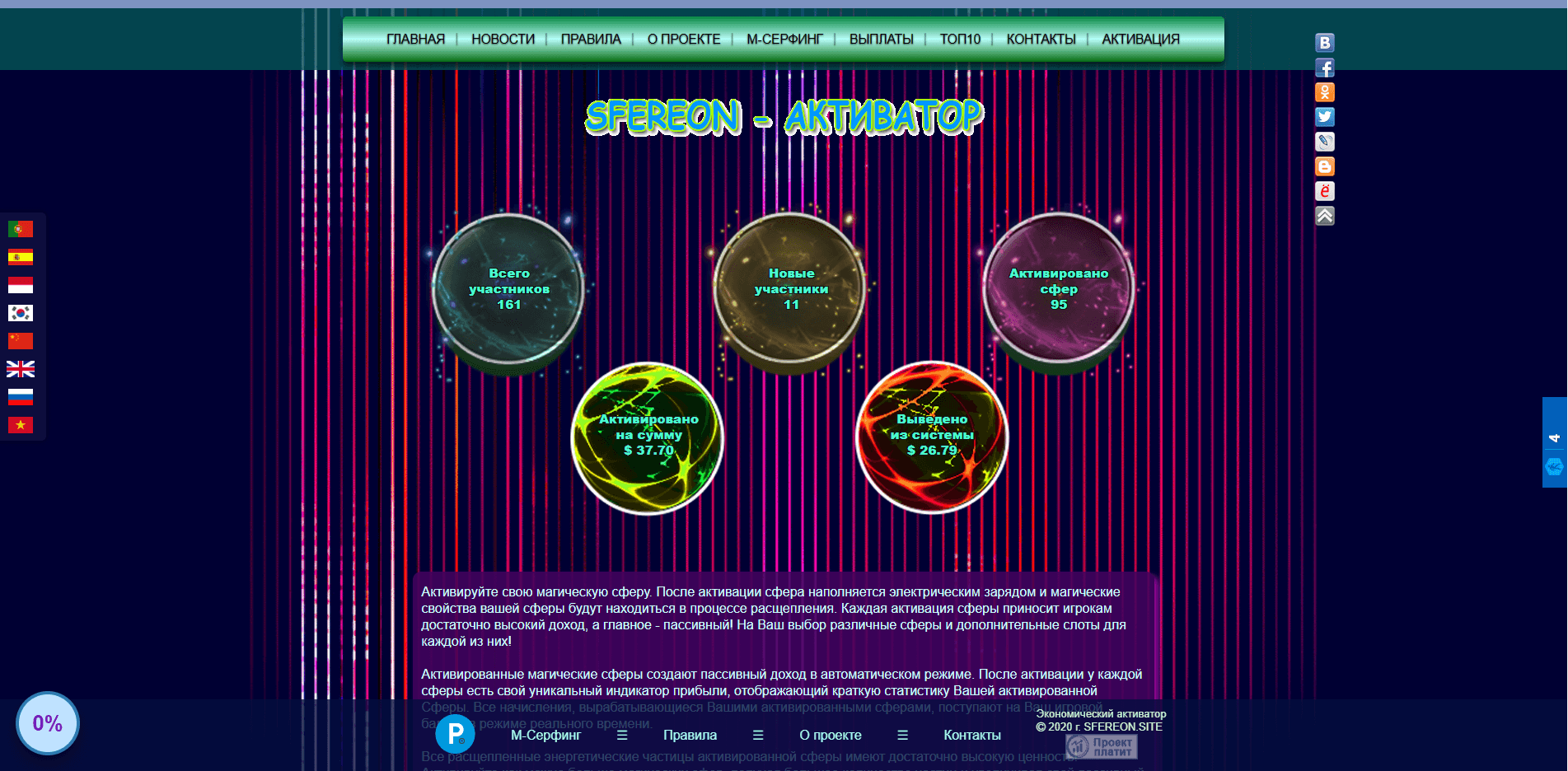1568x771 pixels.
Task: Click the LiveJournal pencil icon
Action: pyautogui.click(x=1324, y=142)
